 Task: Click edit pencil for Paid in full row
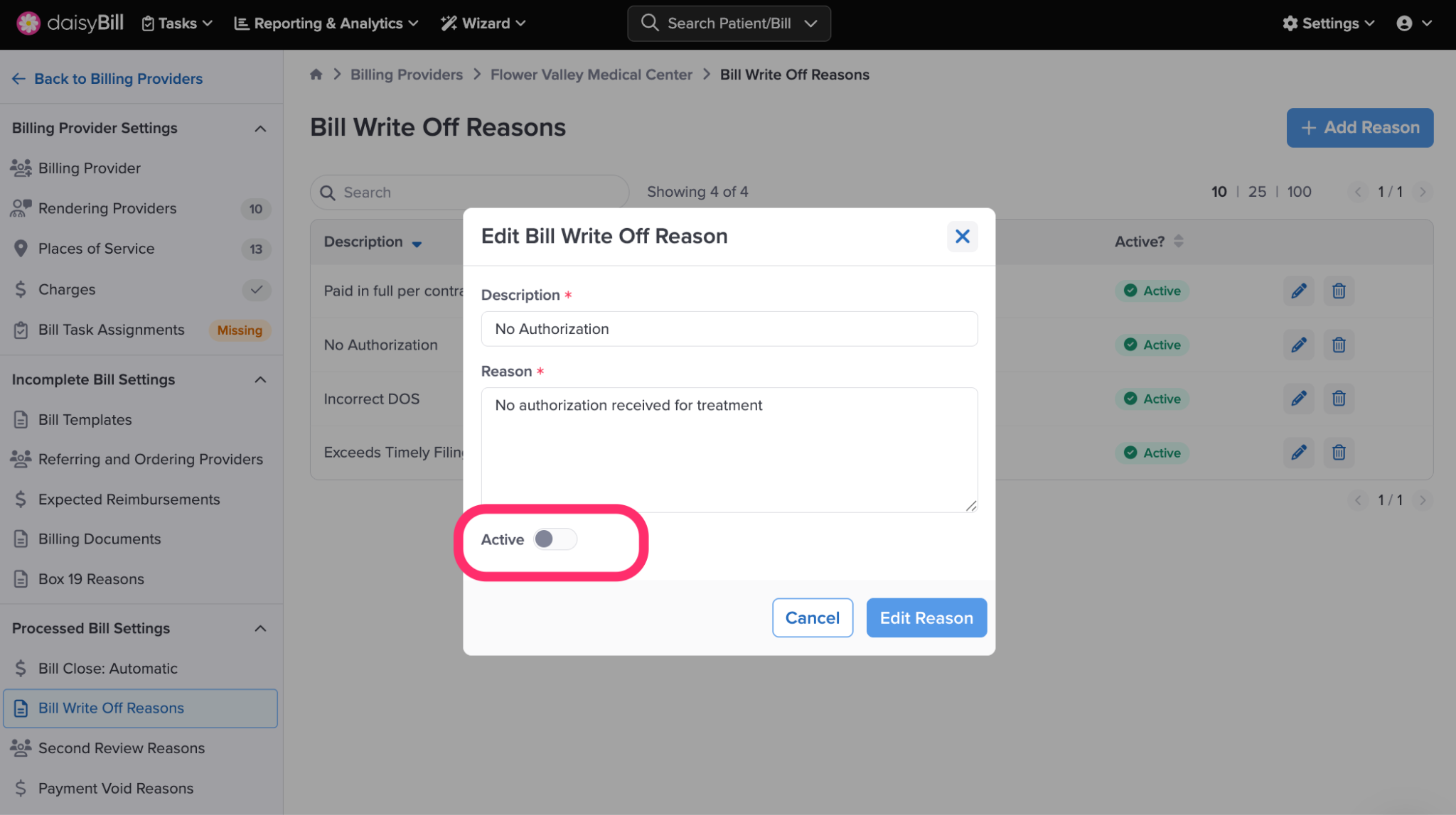(x=1299, y=291)
